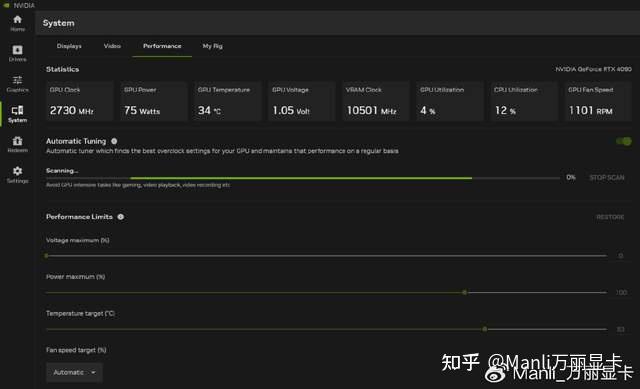Screen dimensions: 640x389
Task: Click the System page title
Action: pyautogui.click(x=58, y=23)
